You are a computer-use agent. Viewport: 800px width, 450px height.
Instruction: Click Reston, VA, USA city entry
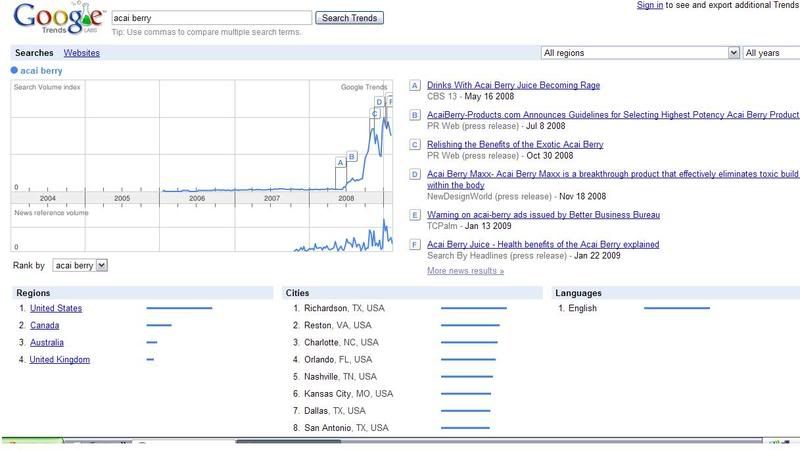click(x=338, y=326)
